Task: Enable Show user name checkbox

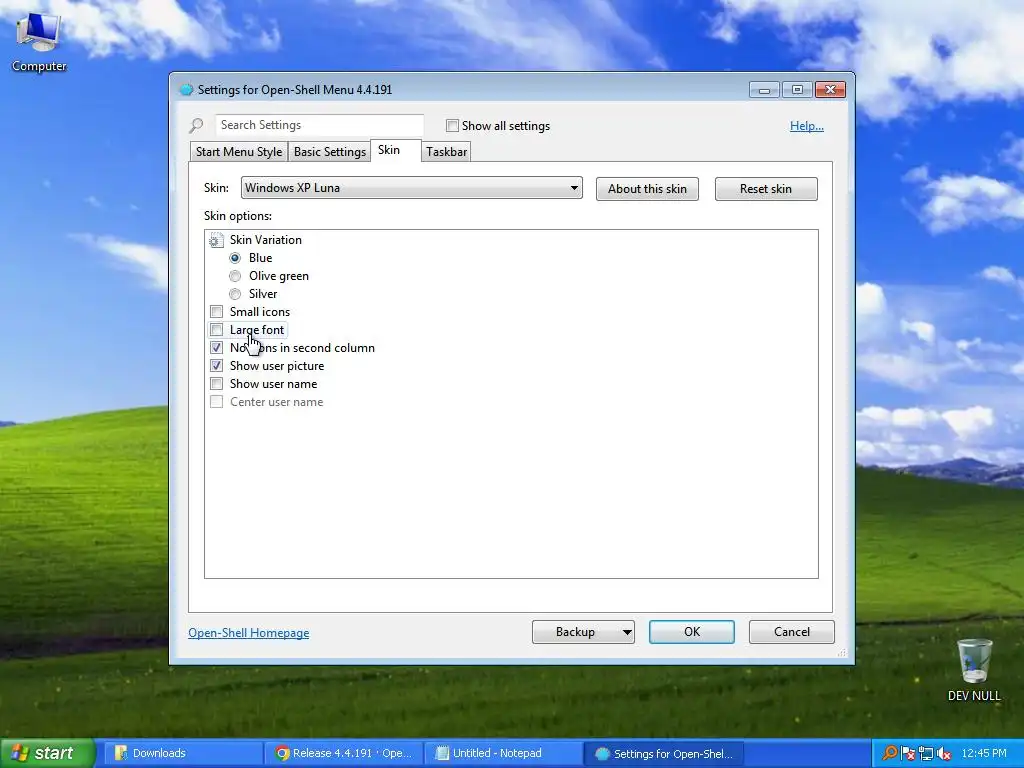Action: (x=216, y=384)
